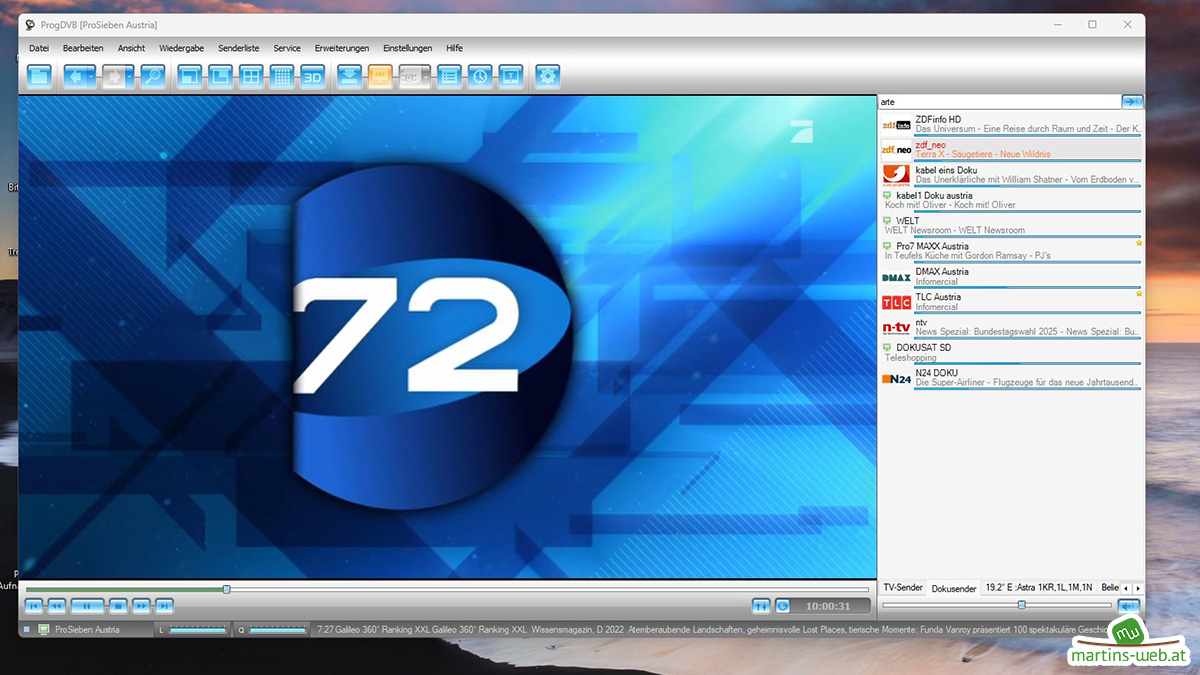The image size is (1200, 675).
Task: Open the Einstellungen menu
Action: [x=408, y=48]
